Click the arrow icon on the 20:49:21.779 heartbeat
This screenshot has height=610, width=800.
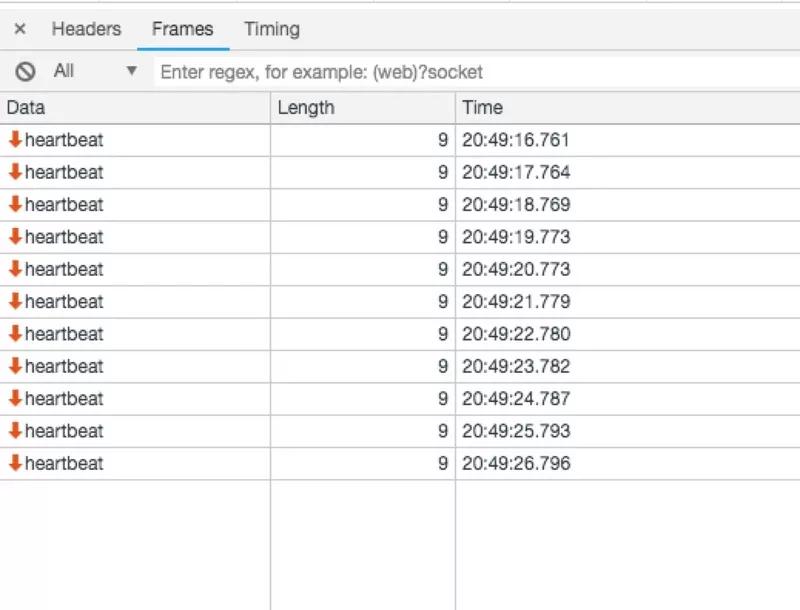[x=15, y=301]
